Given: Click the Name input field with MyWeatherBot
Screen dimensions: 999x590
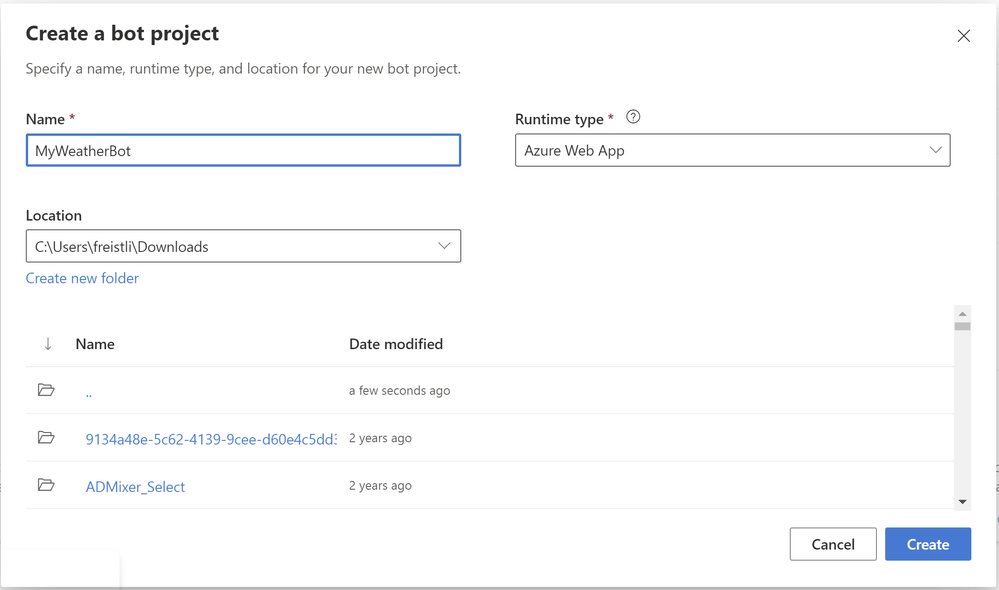Looking at the screenshot, I should 243,150.
